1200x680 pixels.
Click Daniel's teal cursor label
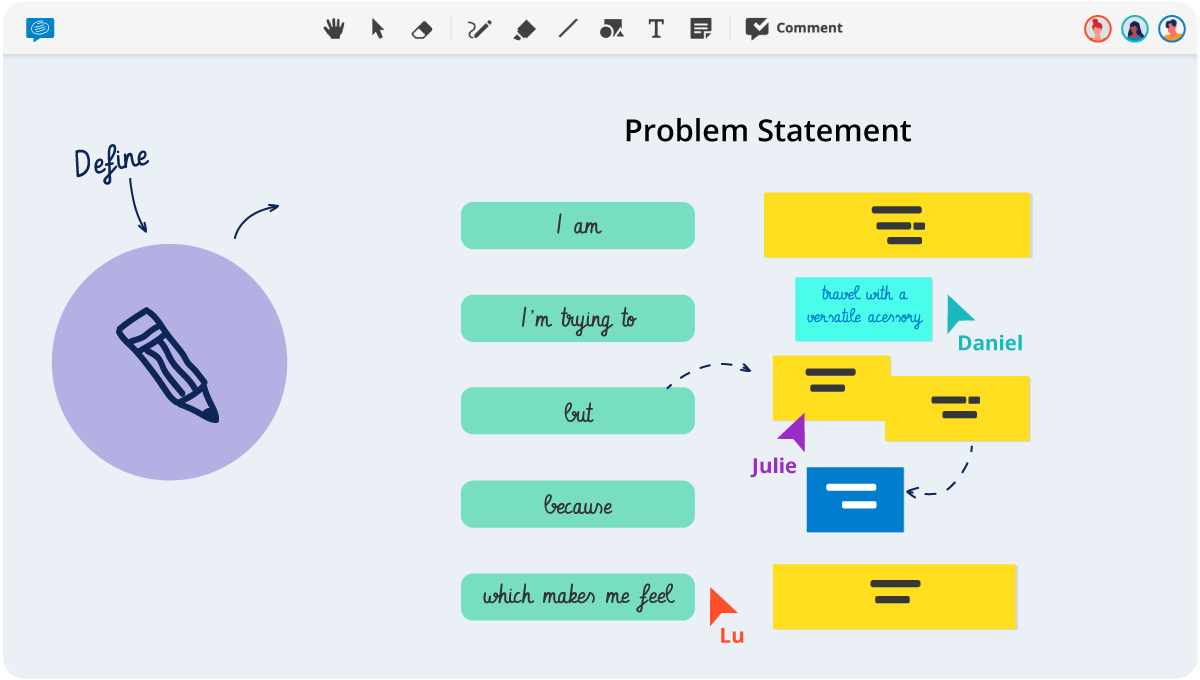click(990, 343)
